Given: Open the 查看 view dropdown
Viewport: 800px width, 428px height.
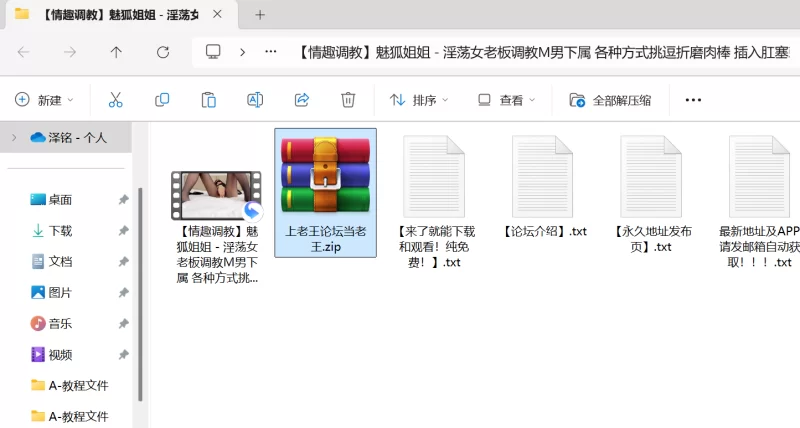Looking at the screenshot, I should (x=506, y=100).
